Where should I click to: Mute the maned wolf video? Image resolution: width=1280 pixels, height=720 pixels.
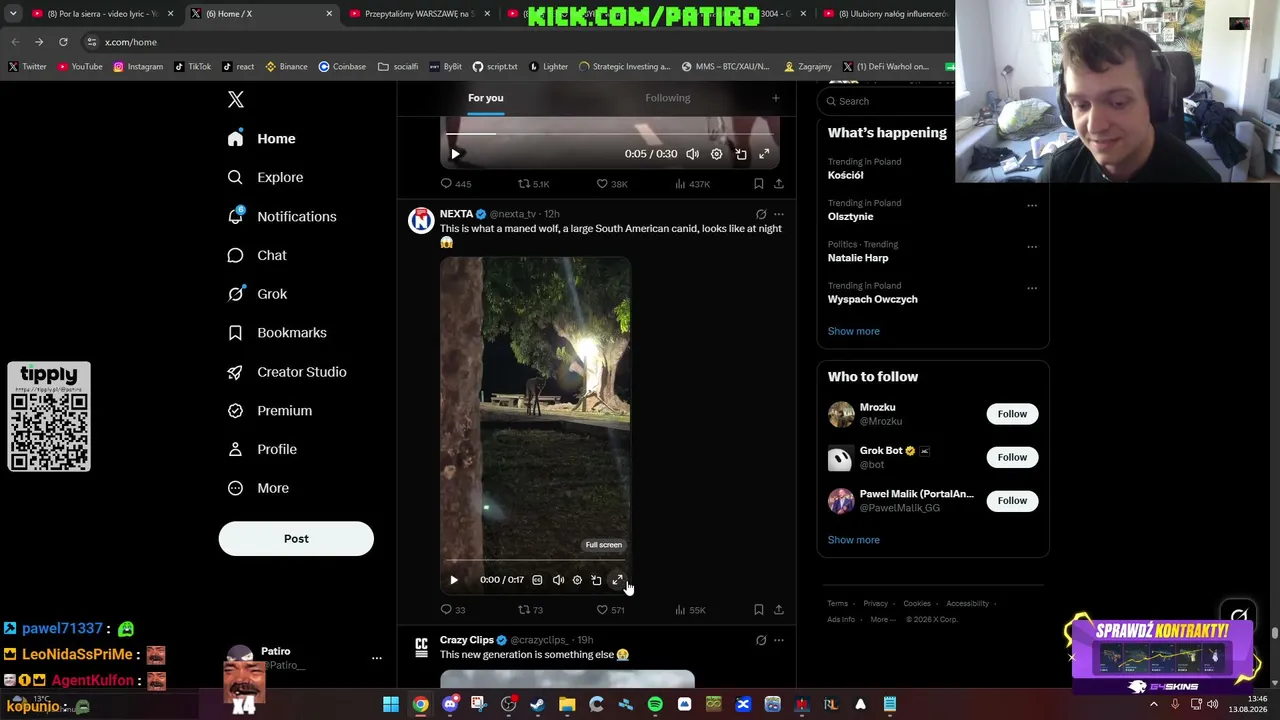pyautogui.click(x=558, y=580)
